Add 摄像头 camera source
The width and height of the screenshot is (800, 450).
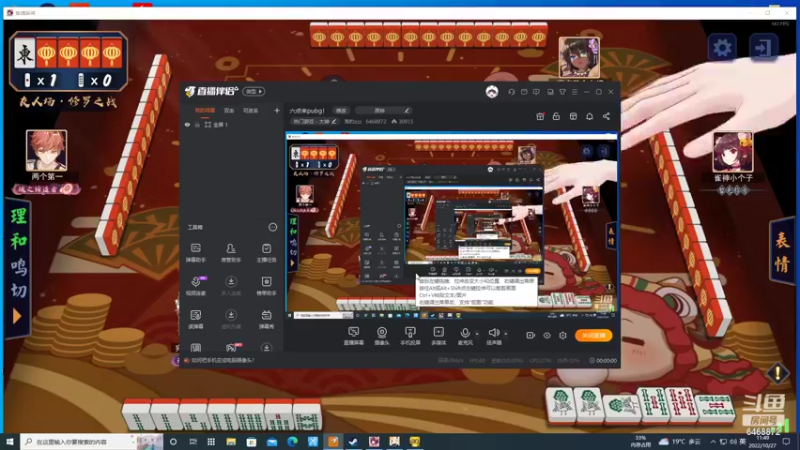382,336
